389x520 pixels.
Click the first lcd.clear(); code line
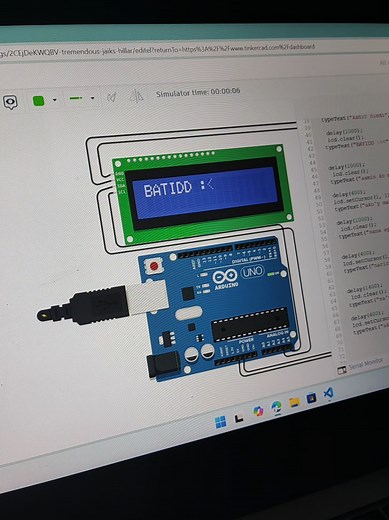[345, 139]
